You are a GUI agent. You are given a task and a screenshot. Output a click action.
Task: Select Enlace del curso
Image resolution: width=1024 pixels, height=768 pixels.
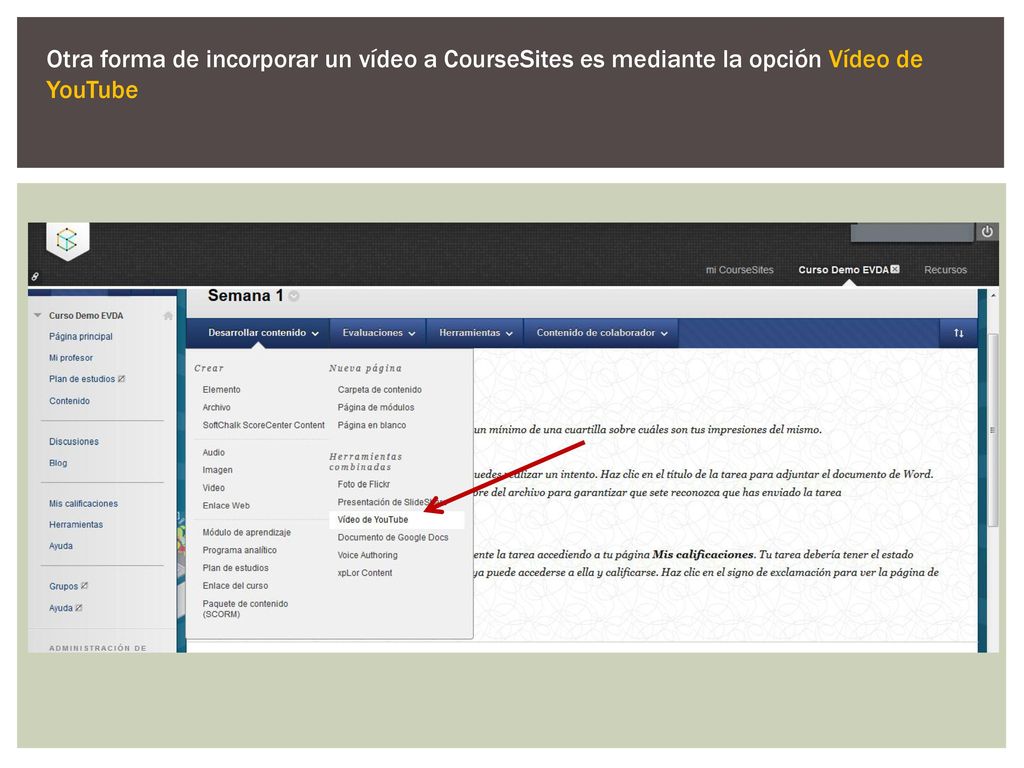pos(235,586)
